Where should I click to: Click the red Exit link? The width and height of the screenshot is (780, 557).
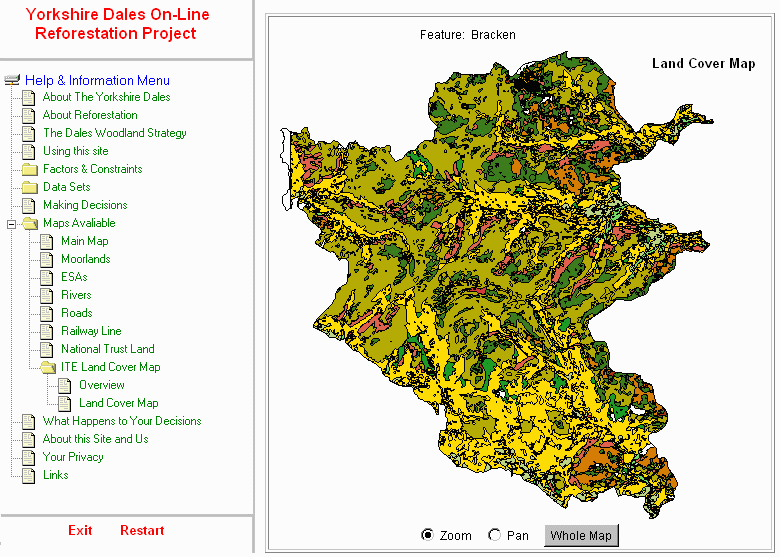point(80,530)
